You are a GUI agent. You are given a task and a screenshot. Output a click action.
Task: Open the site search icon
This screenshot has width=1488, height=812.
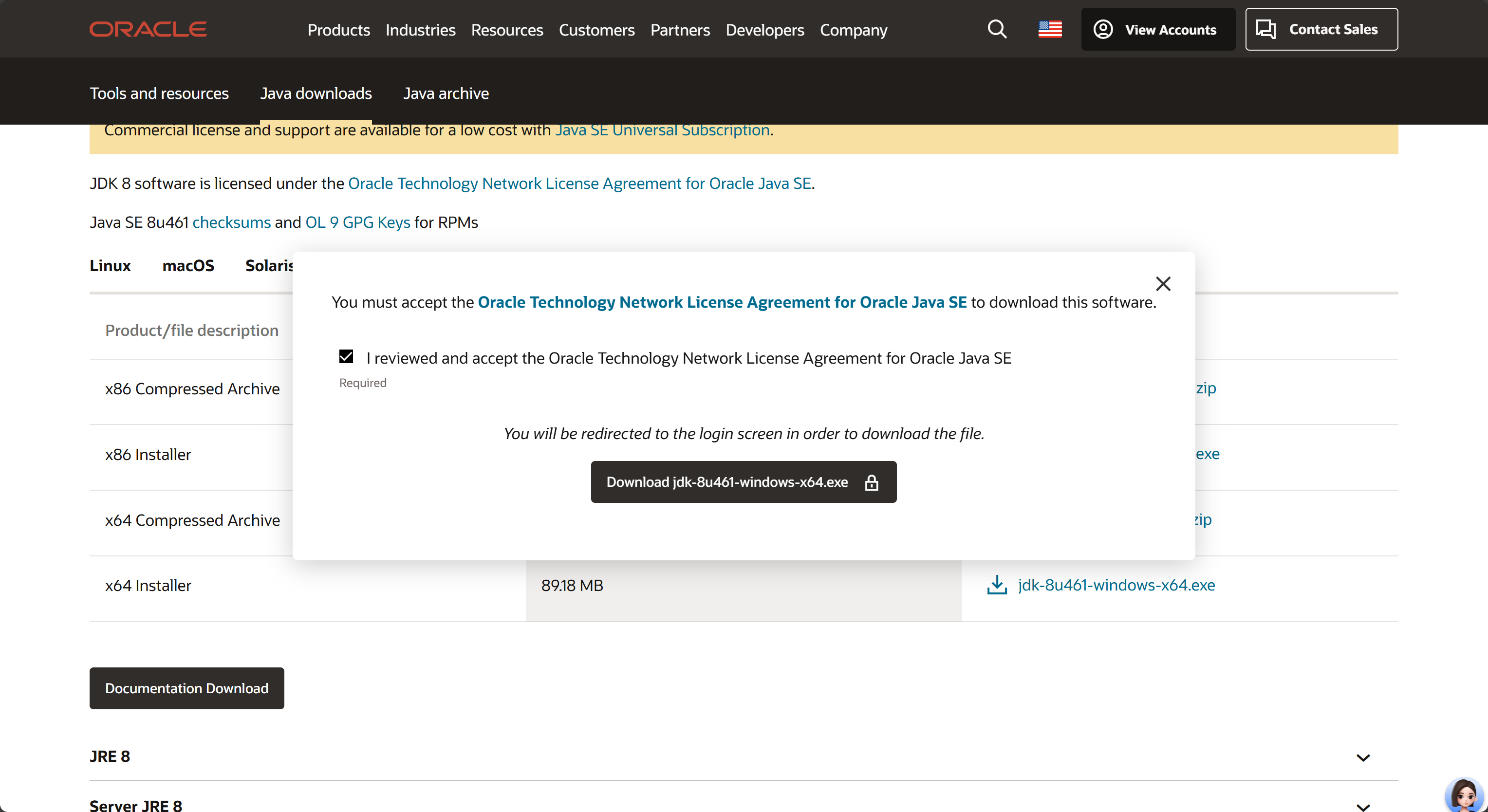click(997, 29)
